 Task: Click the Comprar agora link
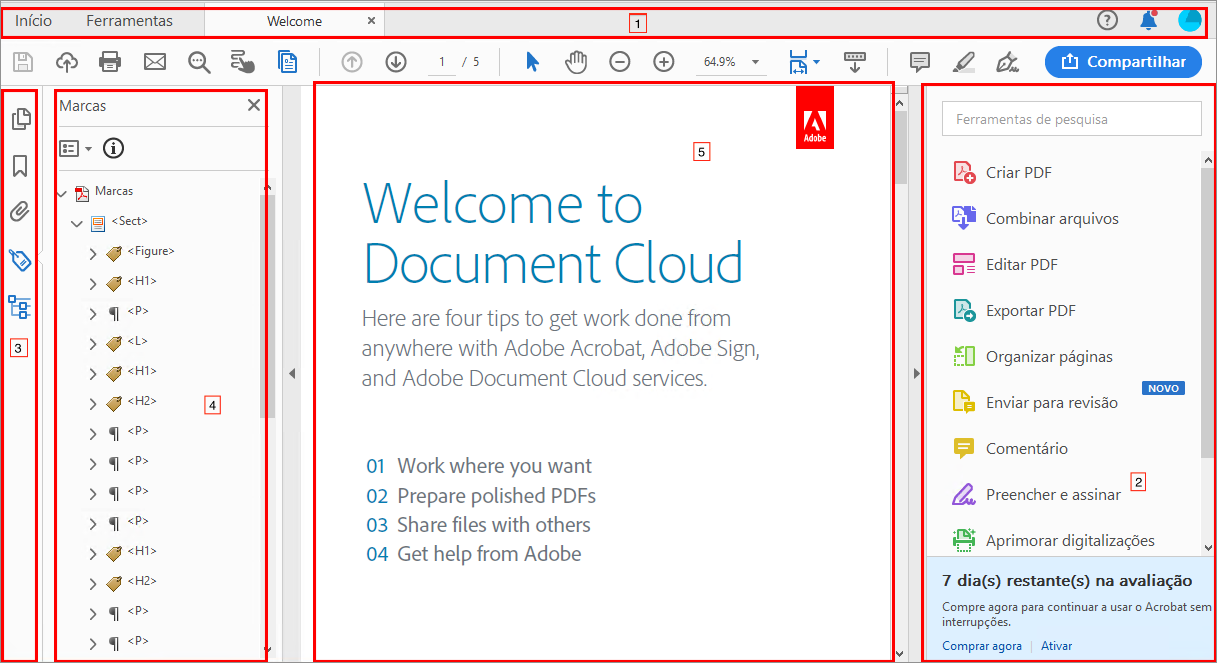click(x=982, y=646)
